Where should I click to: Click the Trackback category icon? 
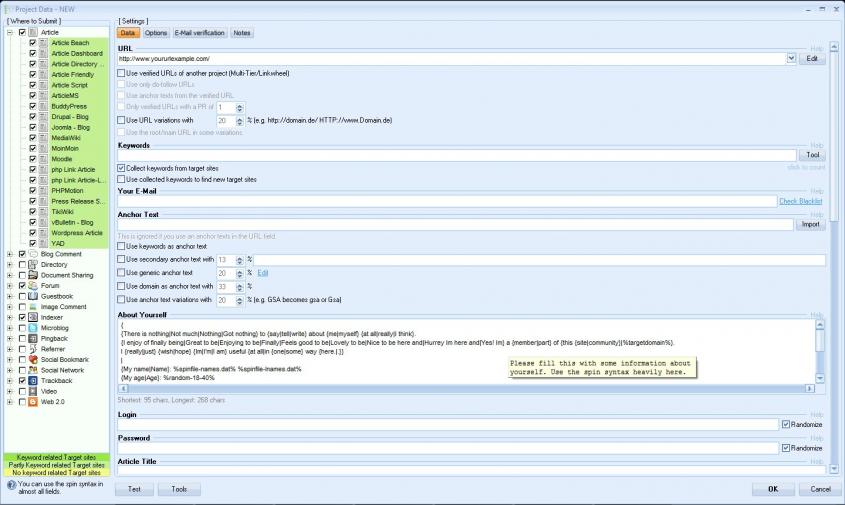point(33,381)
